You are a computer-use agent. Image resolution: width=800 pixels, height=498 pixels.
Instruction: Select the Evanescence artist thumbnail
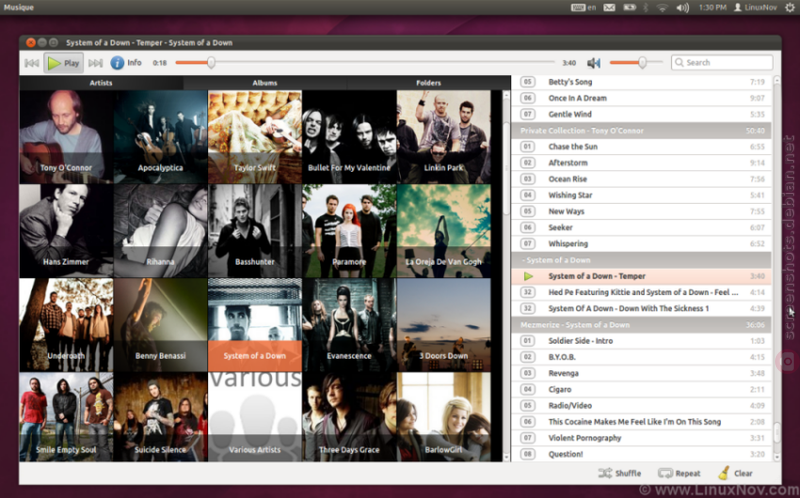349,325
